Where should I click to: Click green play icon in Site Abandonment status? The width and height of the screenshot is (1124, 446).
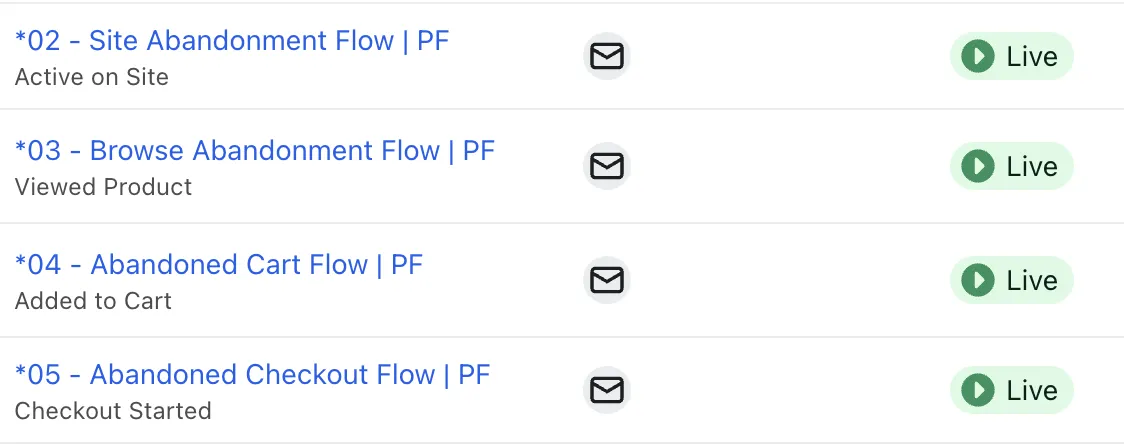pyautogui.click(x=976, y=57)
